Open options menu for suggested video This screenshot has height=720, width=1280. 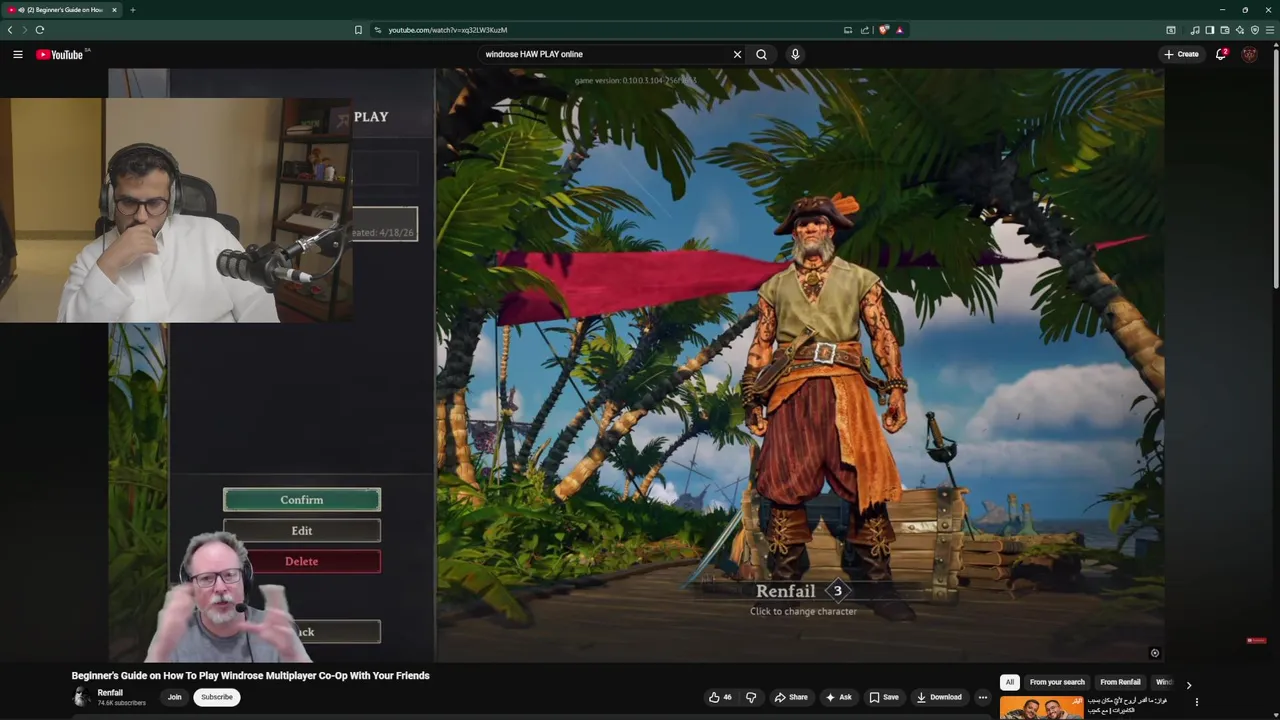[x=1197, y=702]
